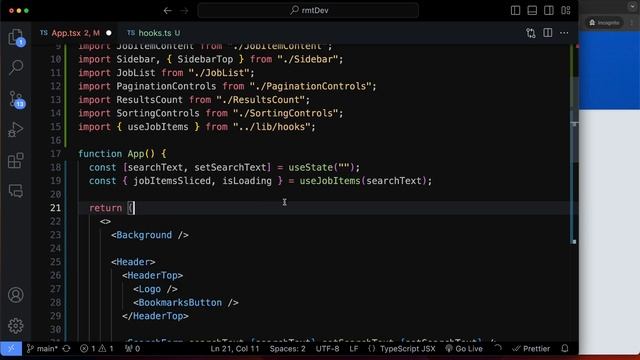Open the Chat panel icon in the activity bar

16,191
